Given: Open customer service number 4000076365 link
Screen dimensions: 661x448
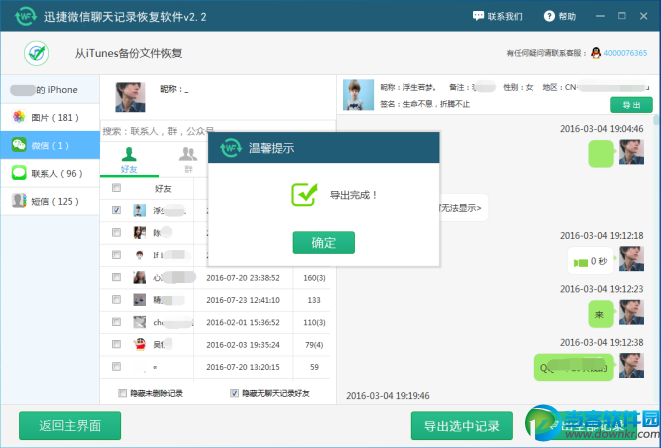Looking at the screenshot, I should [625, 53].
